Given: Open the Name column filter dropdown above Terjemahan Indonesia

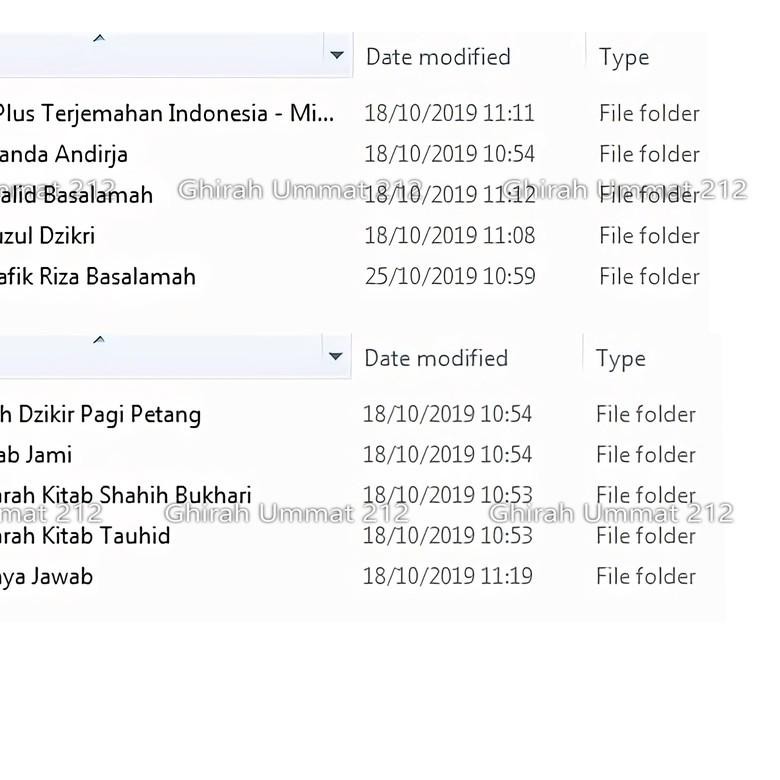Looking at the screenshot, I should [337, 56].
